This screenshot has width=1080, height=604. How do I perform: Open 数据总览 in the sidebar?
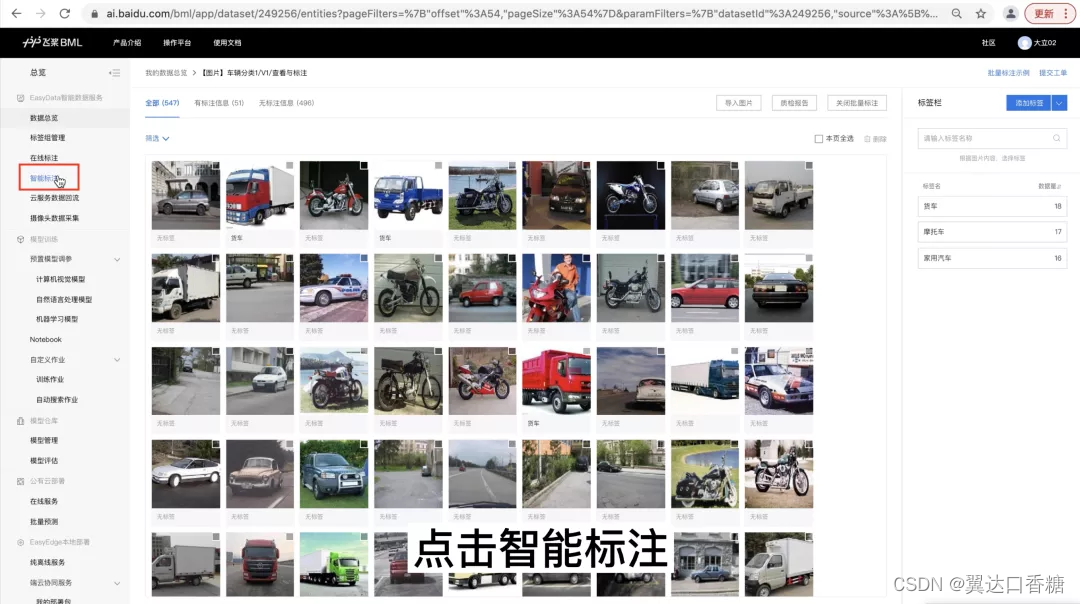point(44,118)
